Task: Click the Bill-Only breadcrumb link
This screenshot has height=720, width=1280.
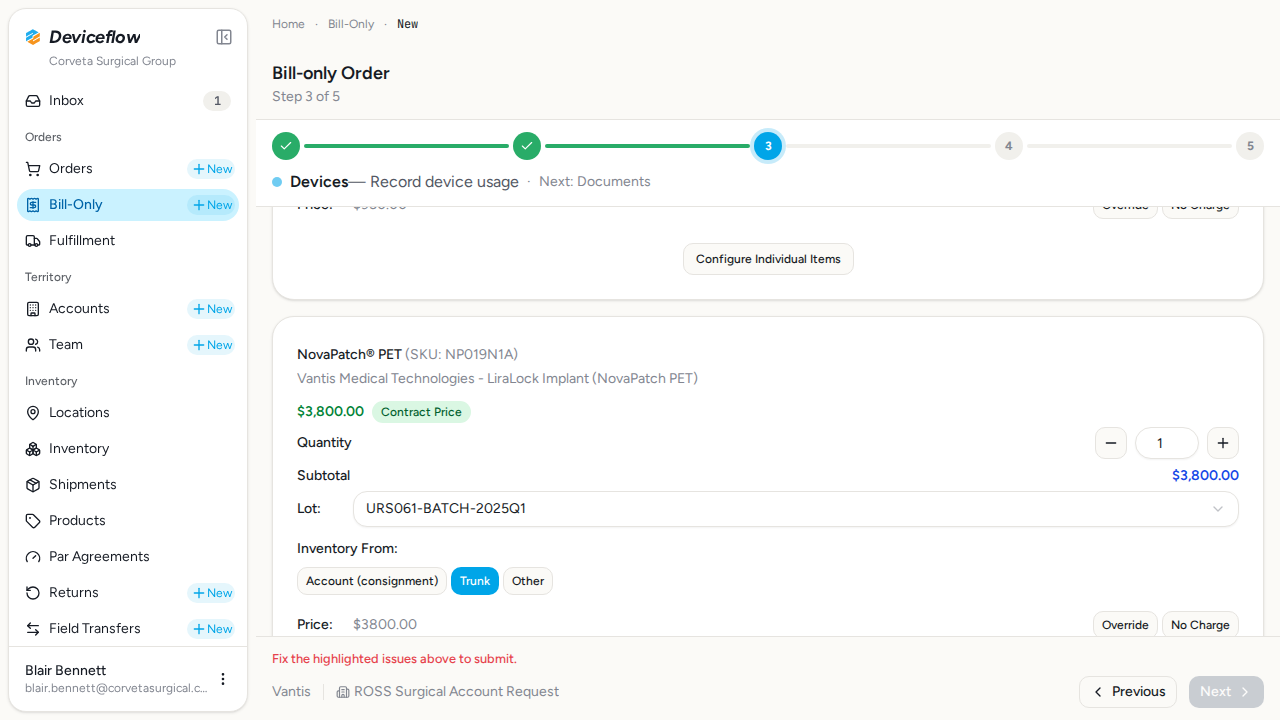Action: coord(351,24)
